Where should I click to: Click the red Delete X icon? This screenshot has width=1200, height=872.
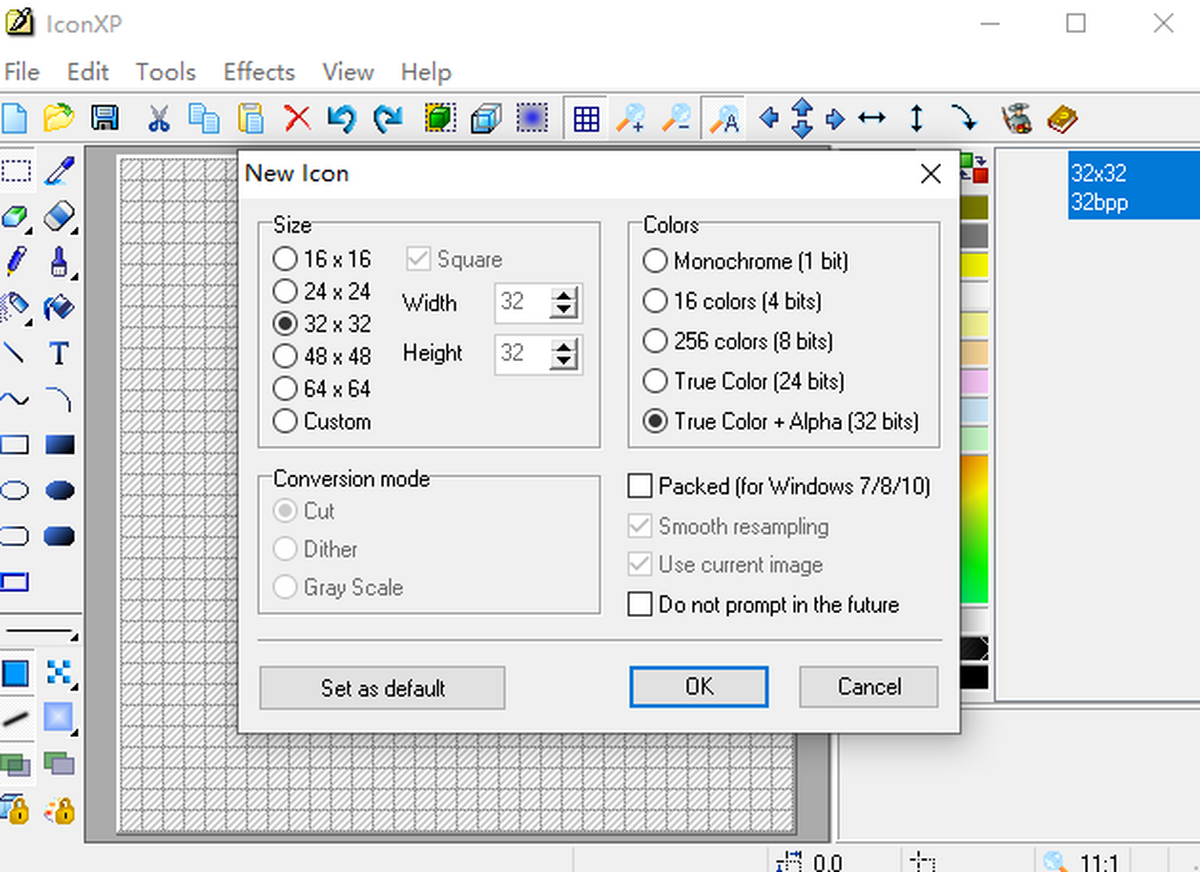coord(297,119)
